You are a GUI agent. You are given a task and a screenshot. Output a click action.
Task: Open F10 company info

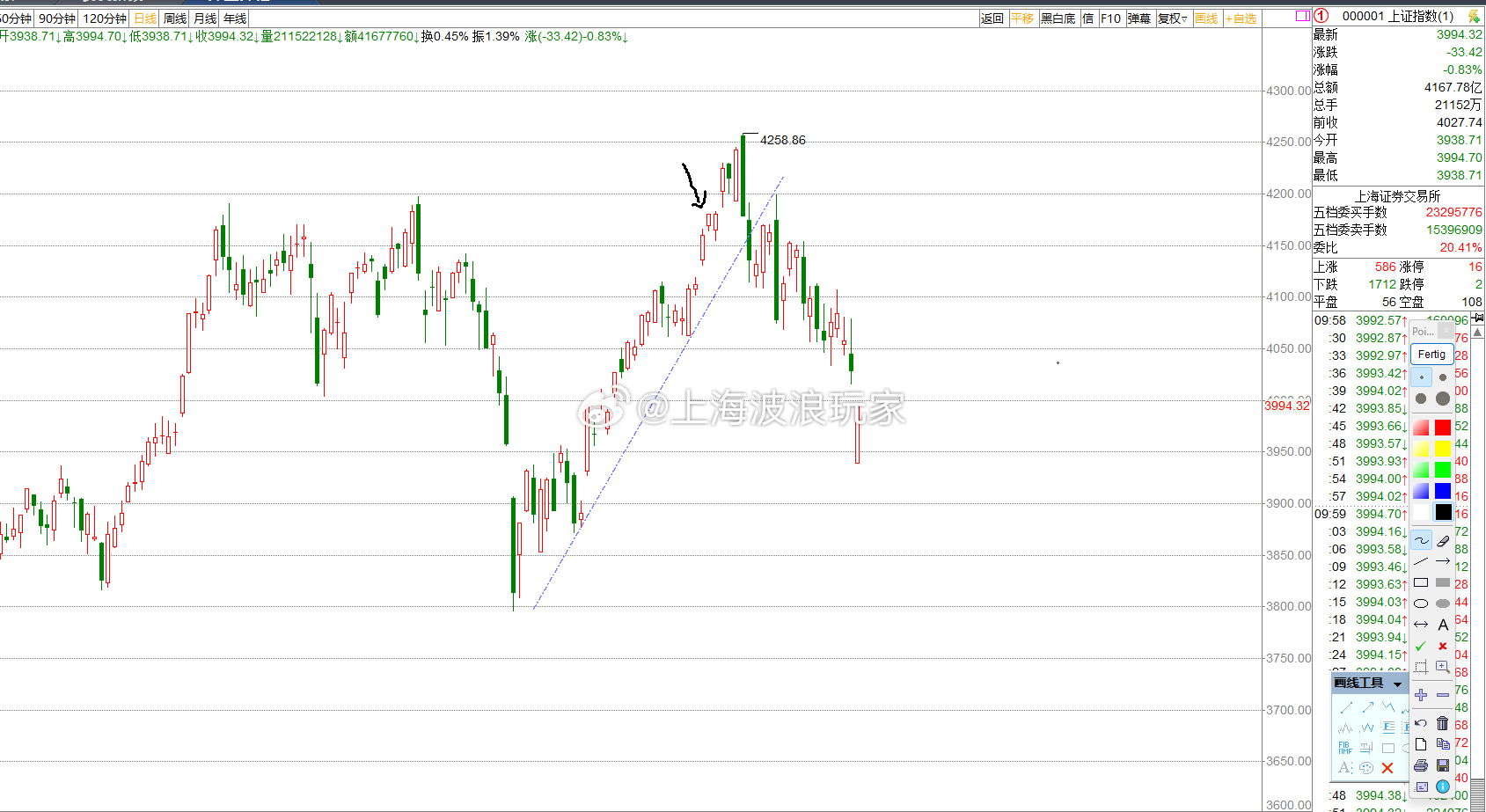[1111, 18]
